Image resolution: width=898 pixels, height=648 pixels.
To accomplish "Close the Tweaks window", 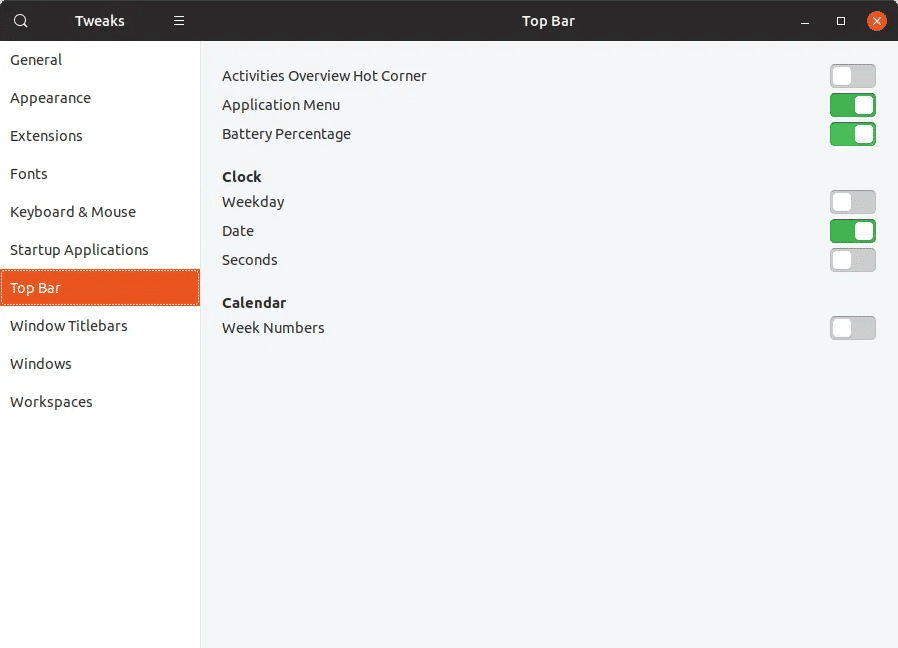I will coord(876,21).
